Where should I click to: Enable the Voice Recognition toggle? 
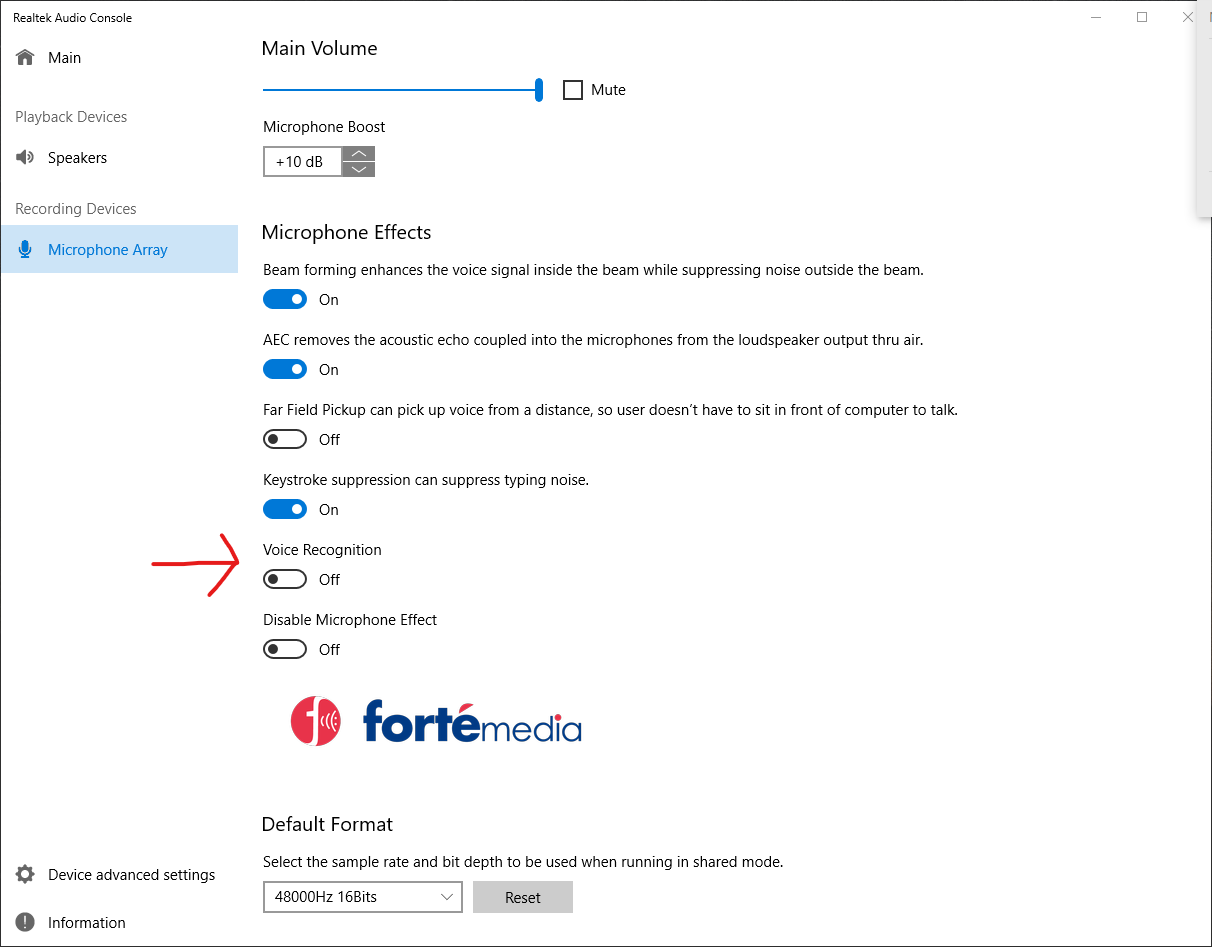(x=285, y=579)
